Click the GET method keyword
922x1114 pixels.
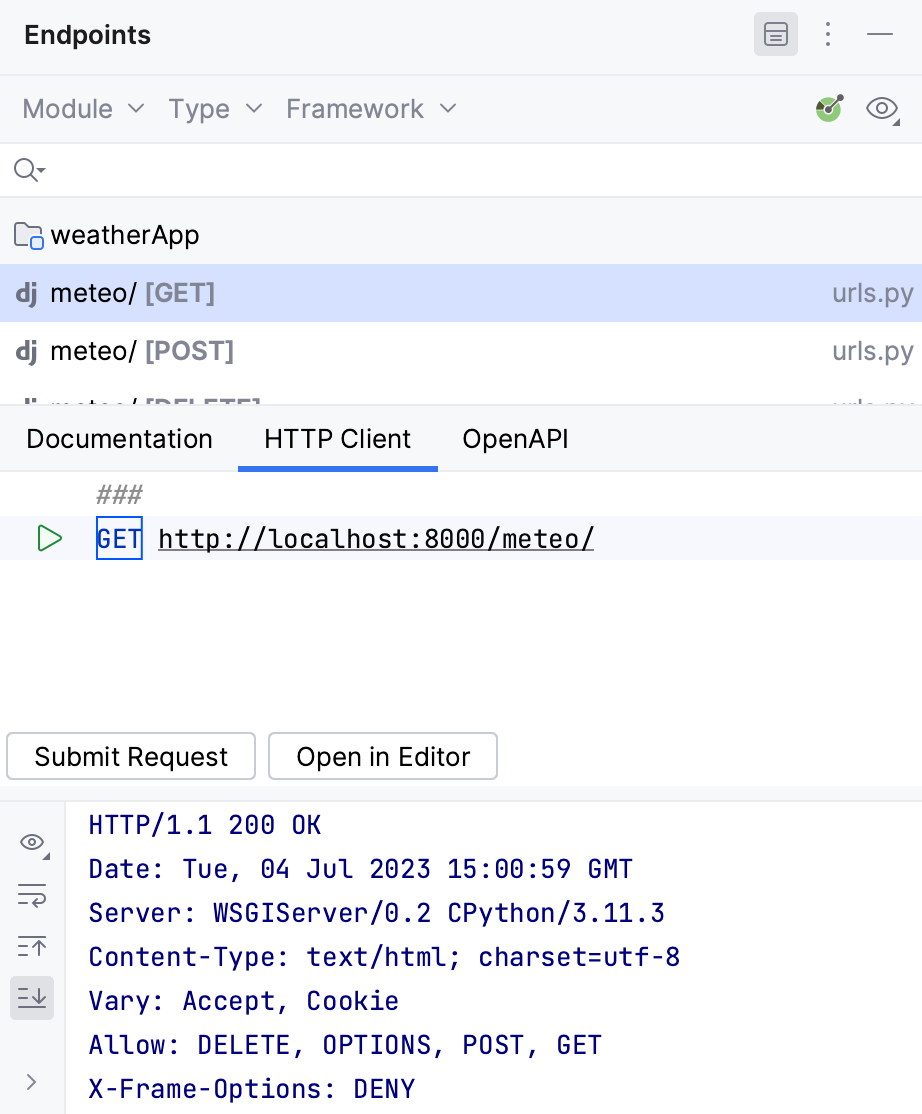point(119,539)
